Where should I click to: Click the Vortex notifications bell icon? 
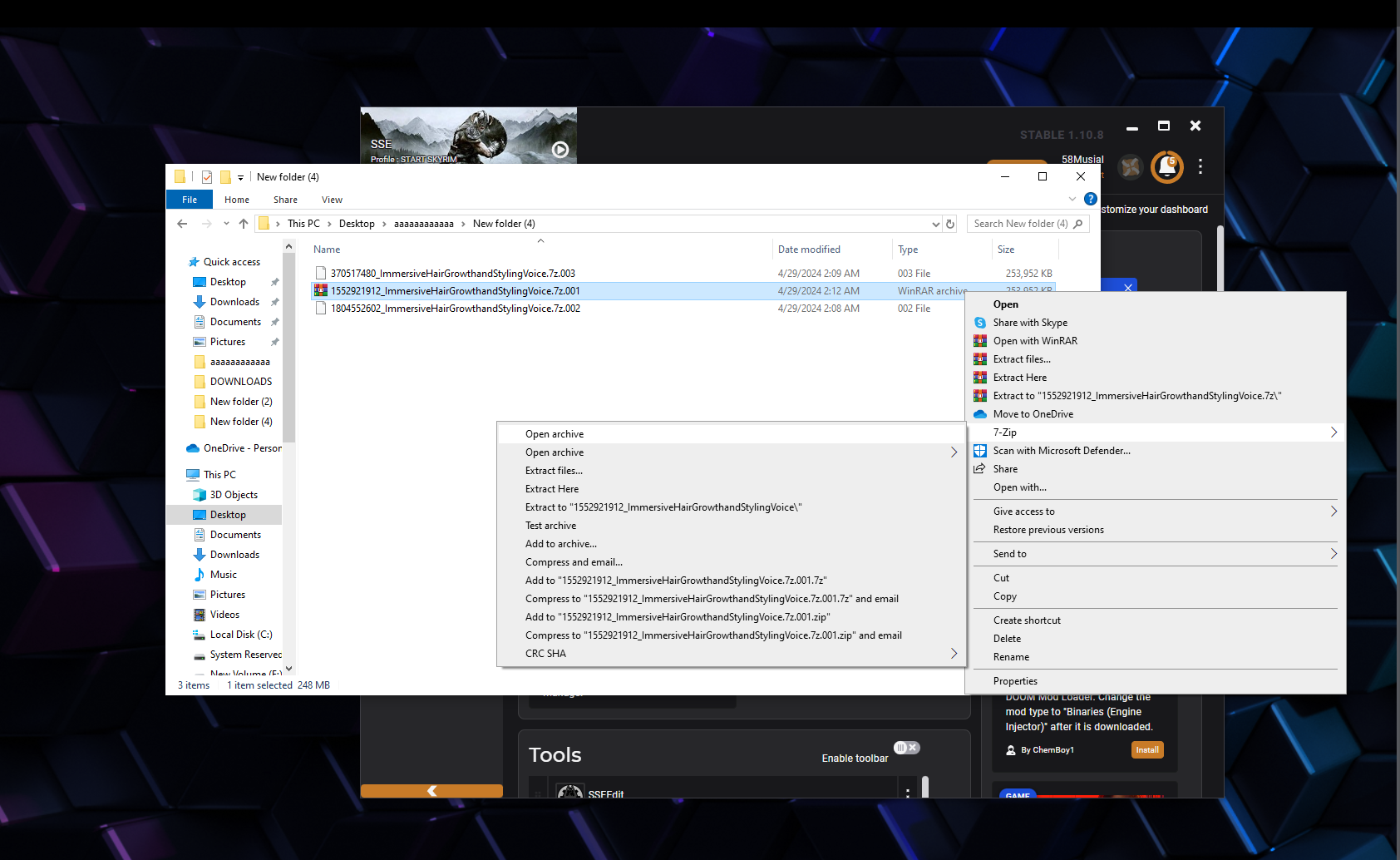point(1166,167)
